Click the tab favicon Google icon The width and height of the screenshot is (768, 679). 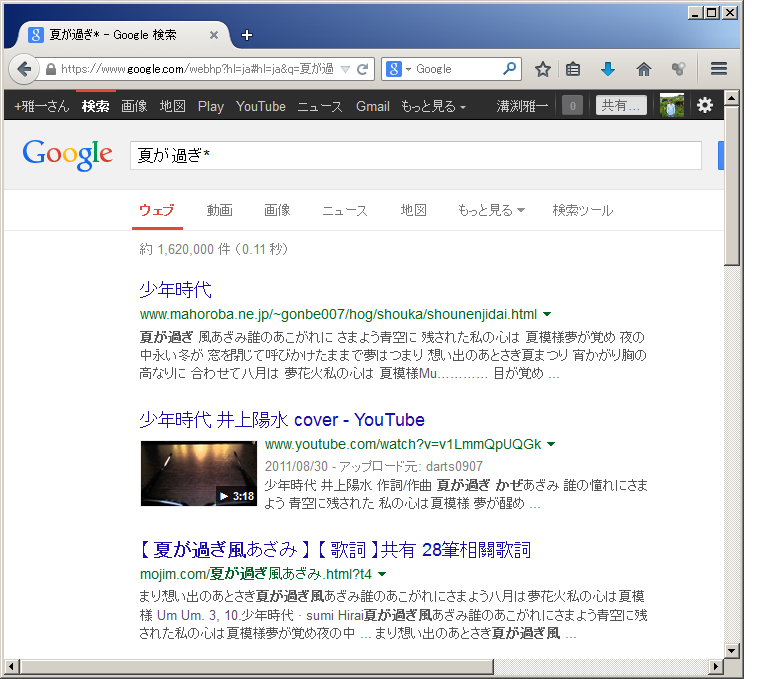(35, 35)
